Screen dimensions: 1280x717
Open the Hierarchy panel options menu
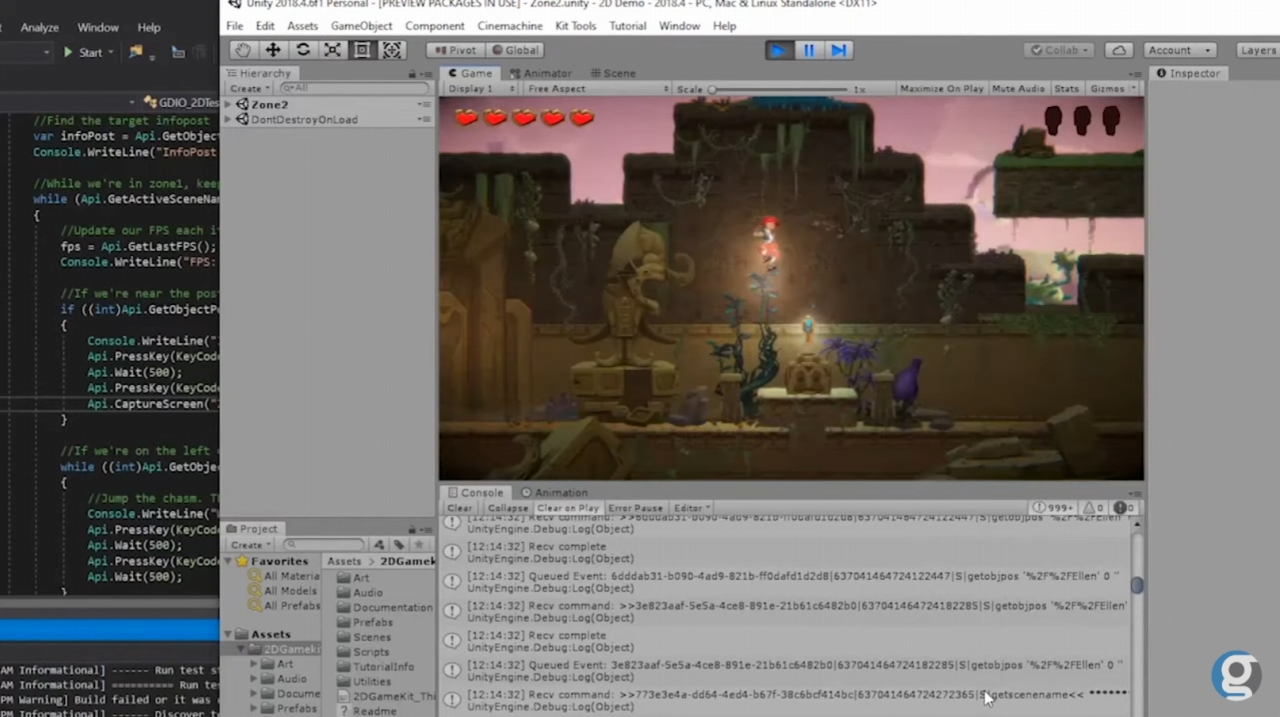[426, 74]
